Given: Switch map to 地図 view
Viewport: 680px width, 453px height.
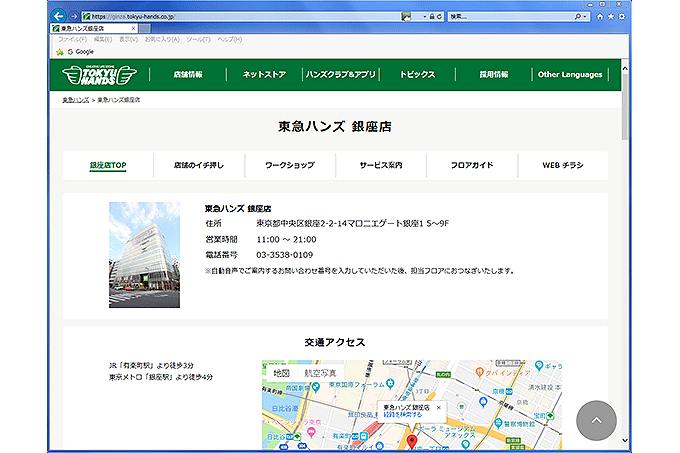Looking at the screenshot, I should [281, 373].
